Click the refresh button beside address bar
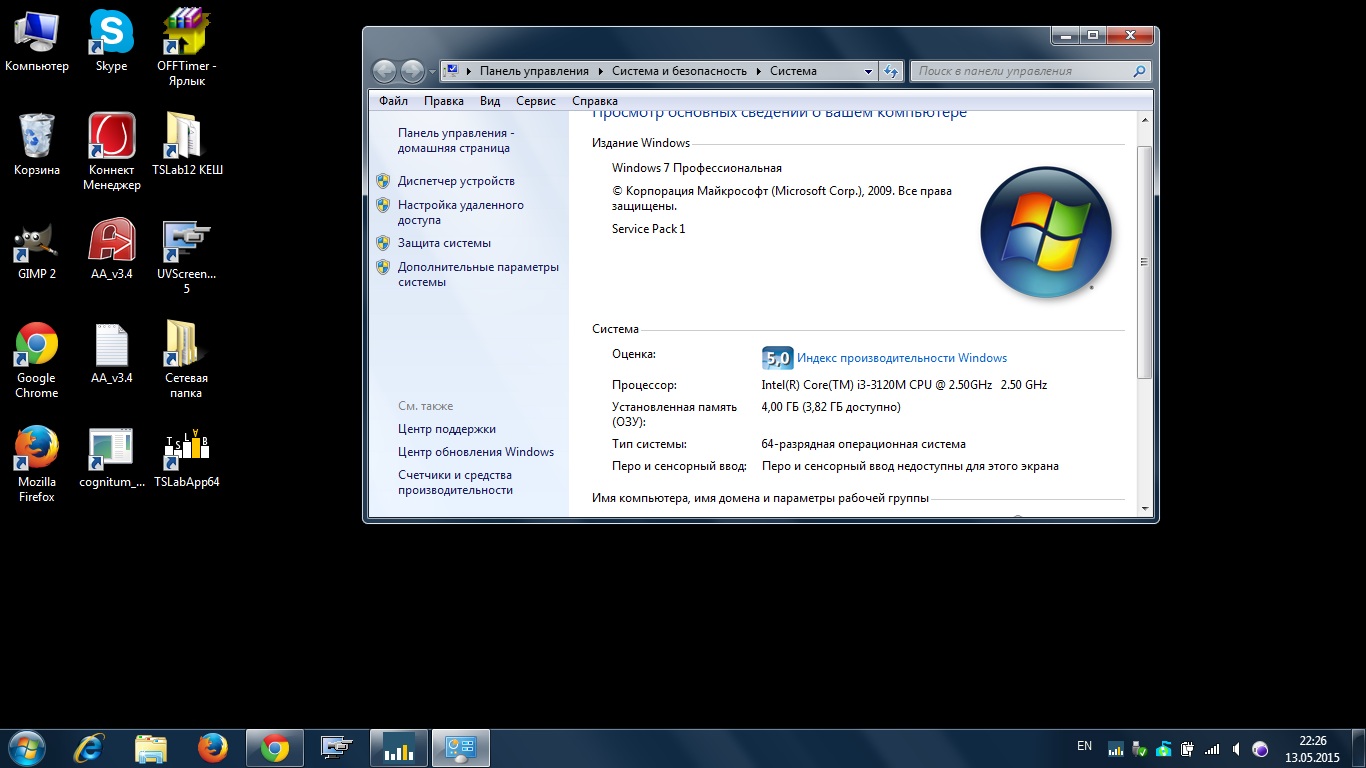Viewport: 1366px width, 768px height. (x=891, y=71)
